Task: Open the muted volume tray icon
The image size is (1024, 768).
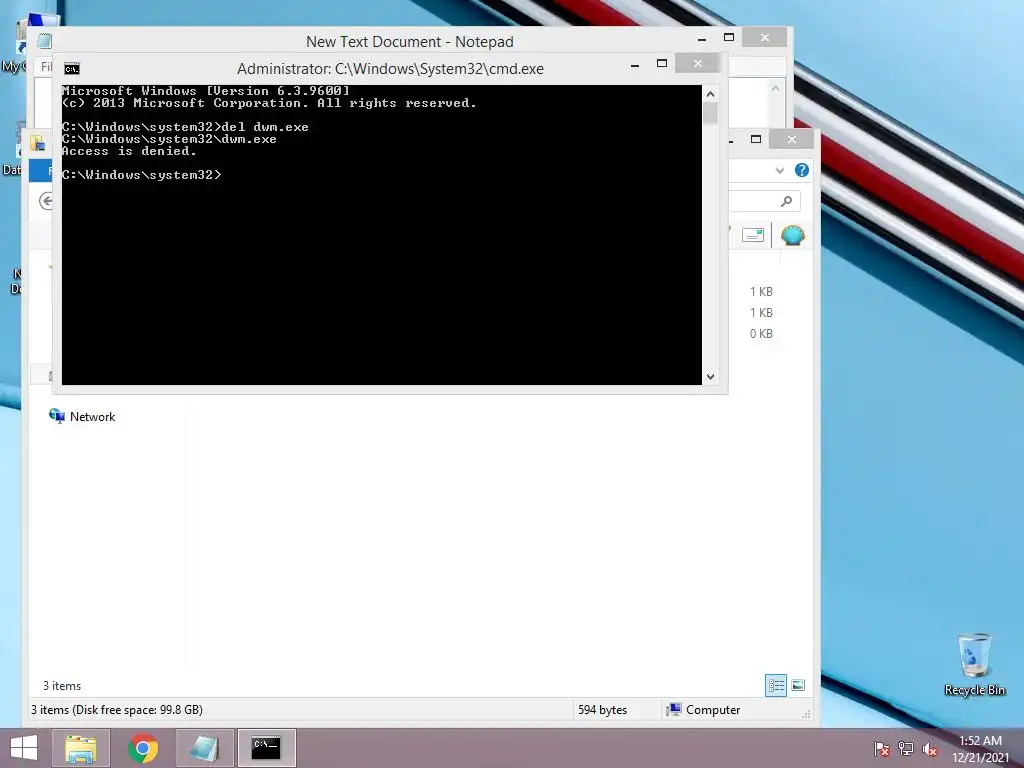Action: (x=930, y=749)
